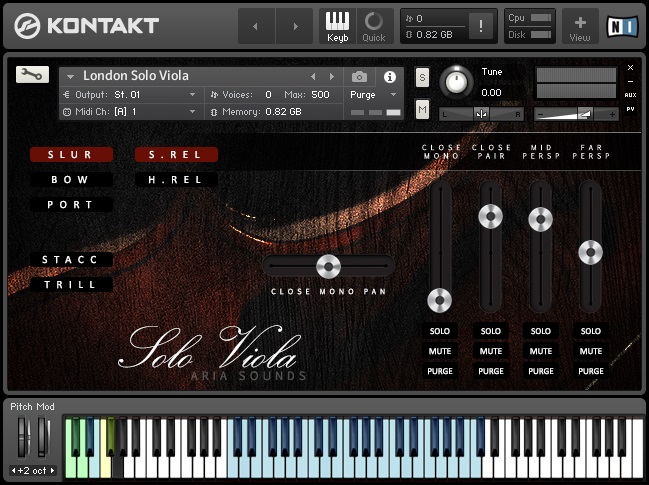Click the Close Mono volume fader

click(440, 300)
